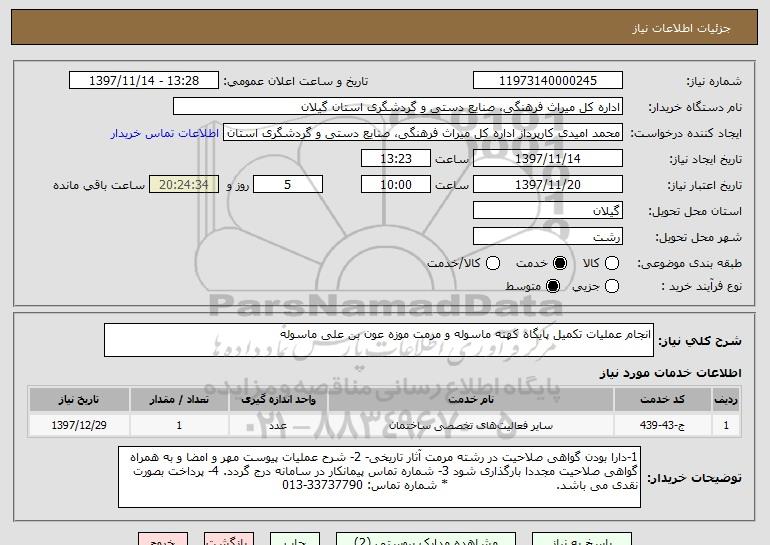Choose the کالا/خدمت radio option
This screenshot has width=770, height=545.
click(493, 263)
